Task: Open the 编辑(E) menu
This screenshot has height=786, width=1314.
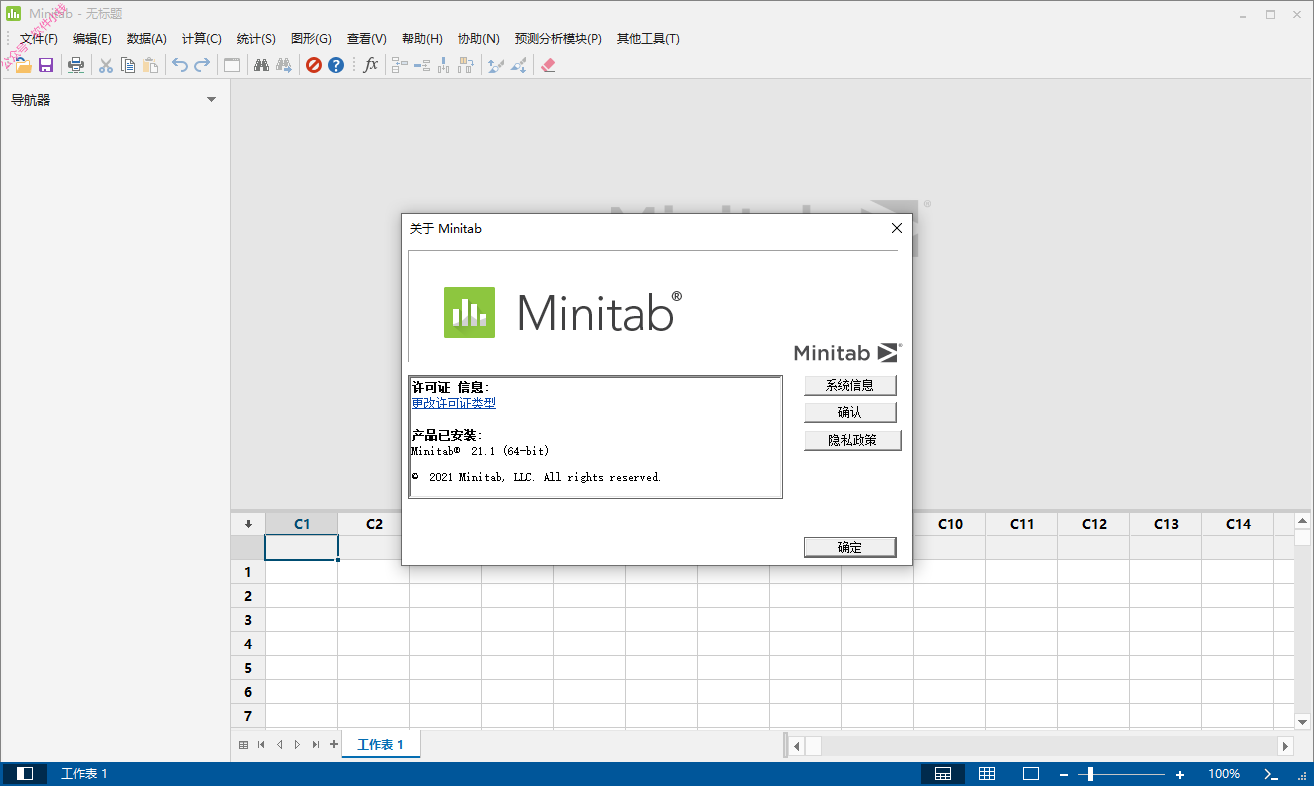Action: (92, 39)
